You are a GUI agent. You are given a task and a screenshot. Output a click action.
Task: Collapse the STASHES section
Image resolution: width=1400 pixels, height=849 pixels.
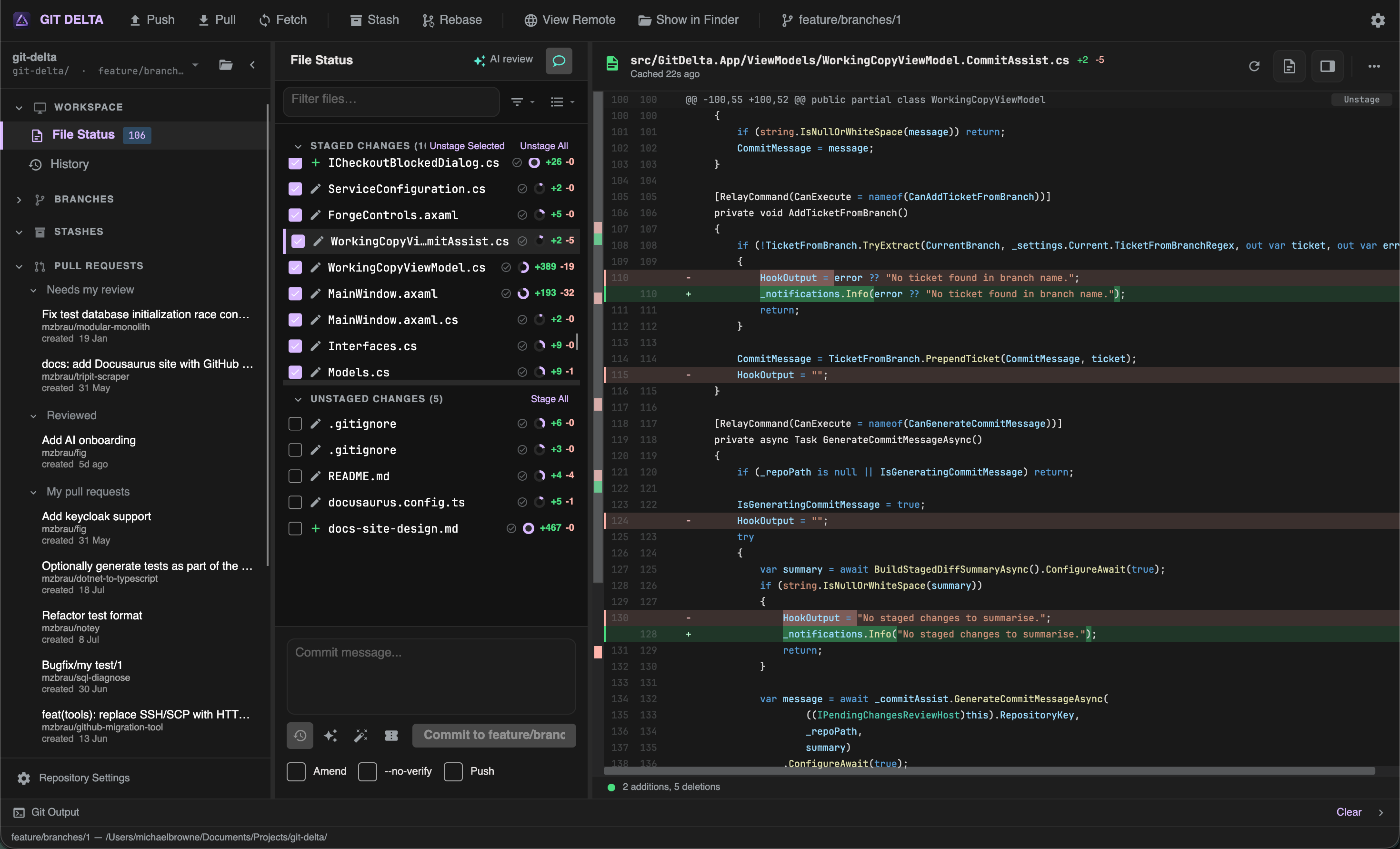(20, 232)
